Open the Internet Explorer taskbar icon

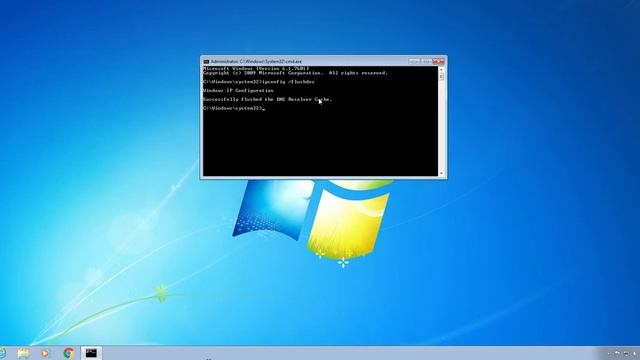pos(2,353)
